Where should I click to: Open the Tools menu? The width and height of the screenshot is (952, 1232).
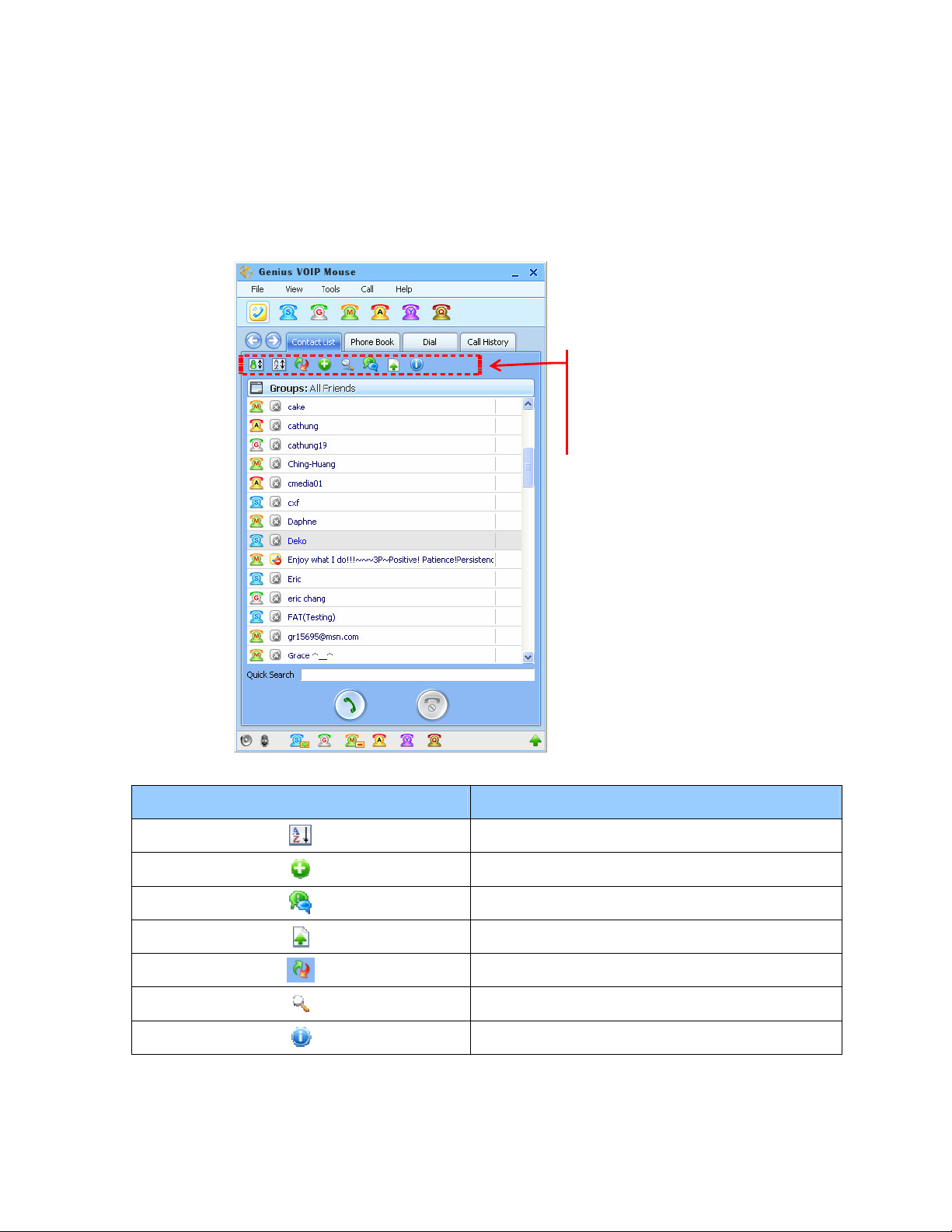point(330,289)
